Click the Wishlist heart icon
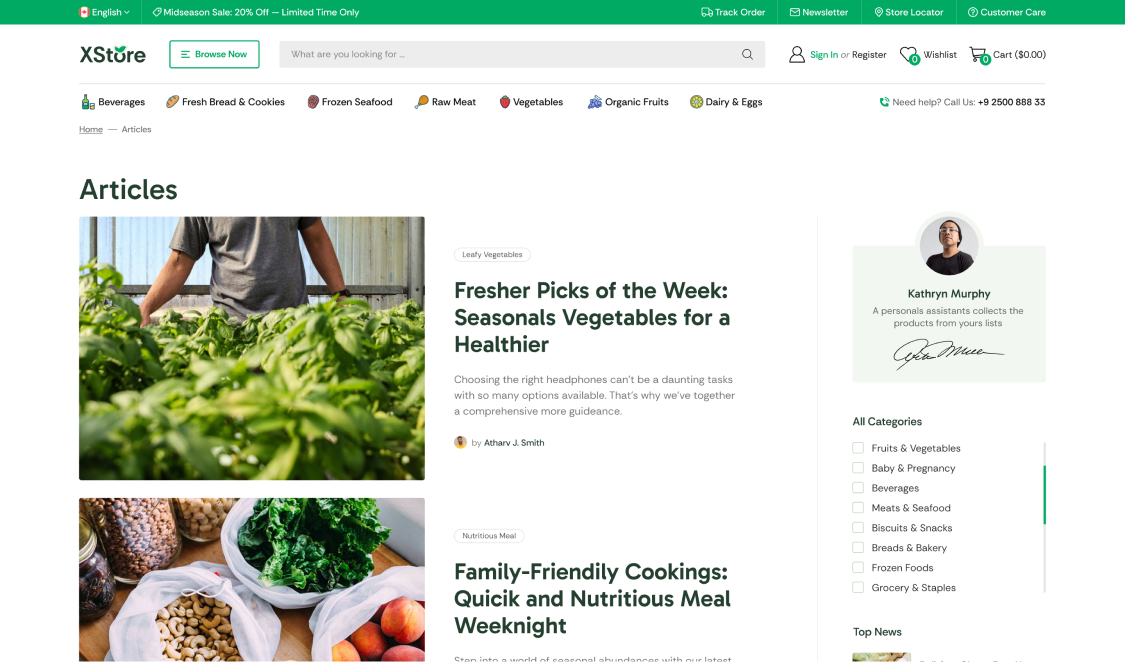The width and height of the screenshot is (1125, 662). click(x=909, y=55)
